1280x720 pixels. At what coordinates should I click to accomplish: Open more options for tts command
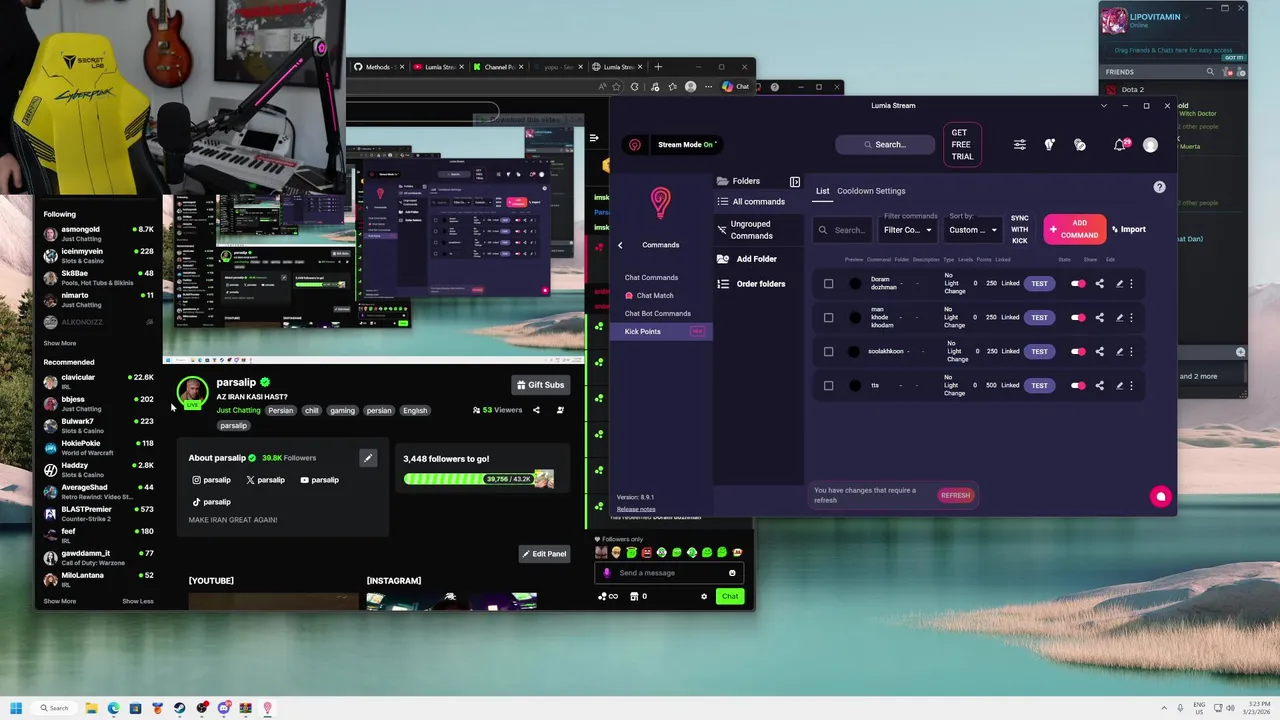pyautogui.click(x=1131, y=386)
